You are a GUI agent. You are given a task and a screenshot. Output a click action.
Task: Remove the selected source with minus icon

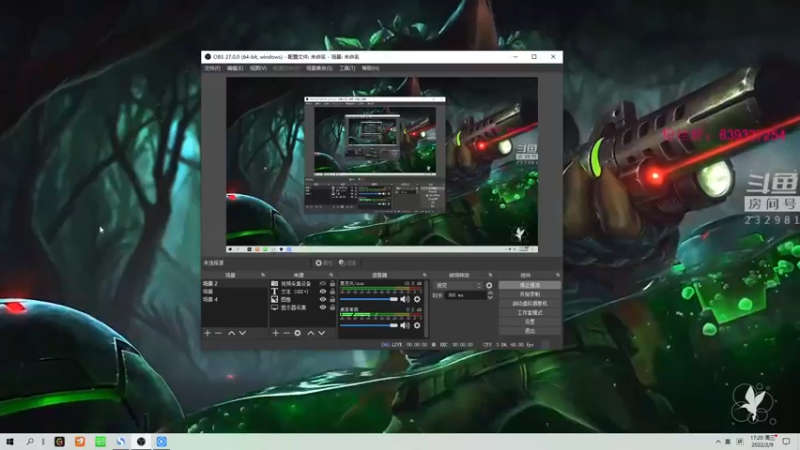286,333
